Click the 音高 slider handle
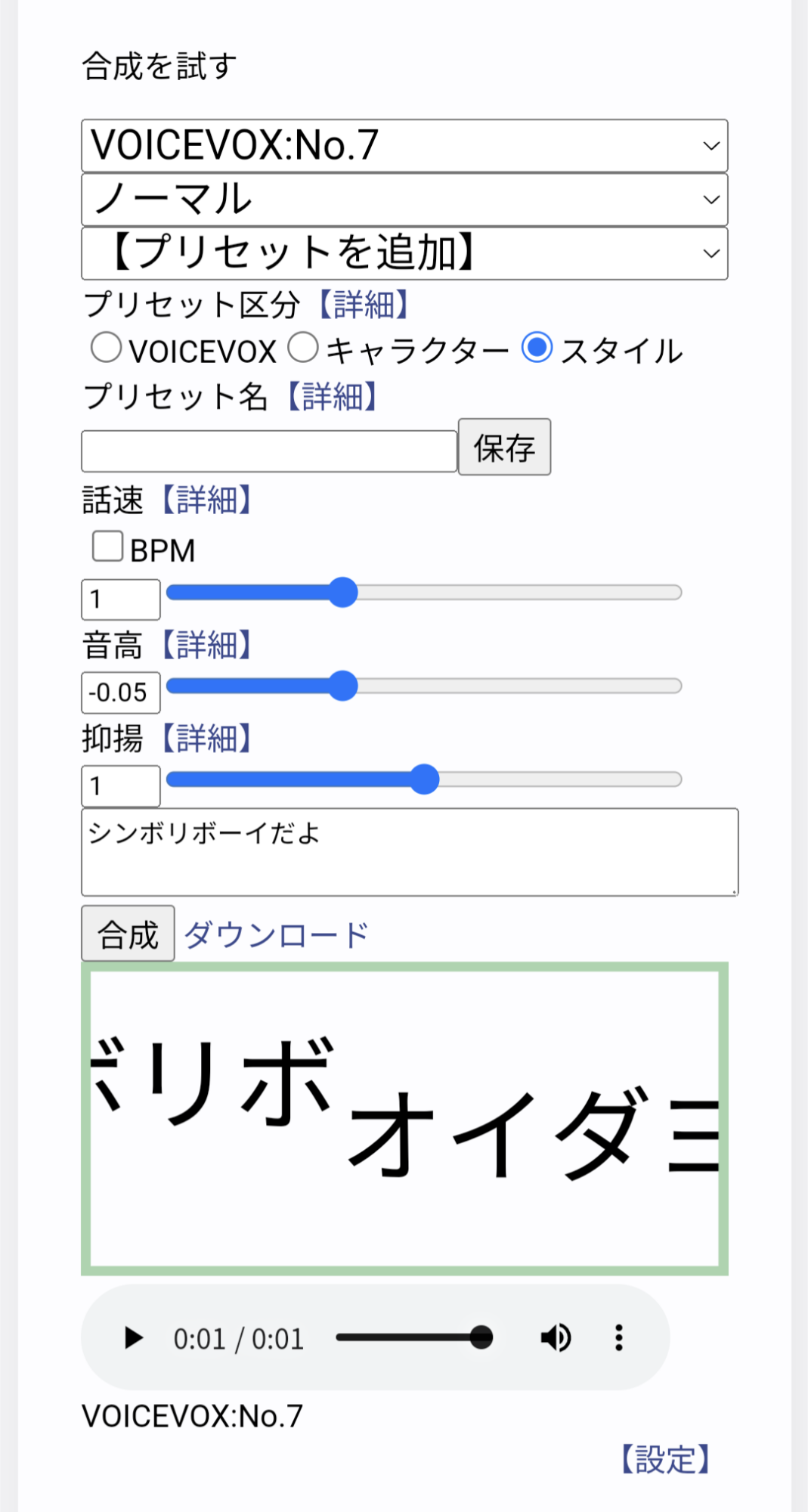Viewport: 808px width, 1512px height. pyautogui.click(x=343, y=686)
